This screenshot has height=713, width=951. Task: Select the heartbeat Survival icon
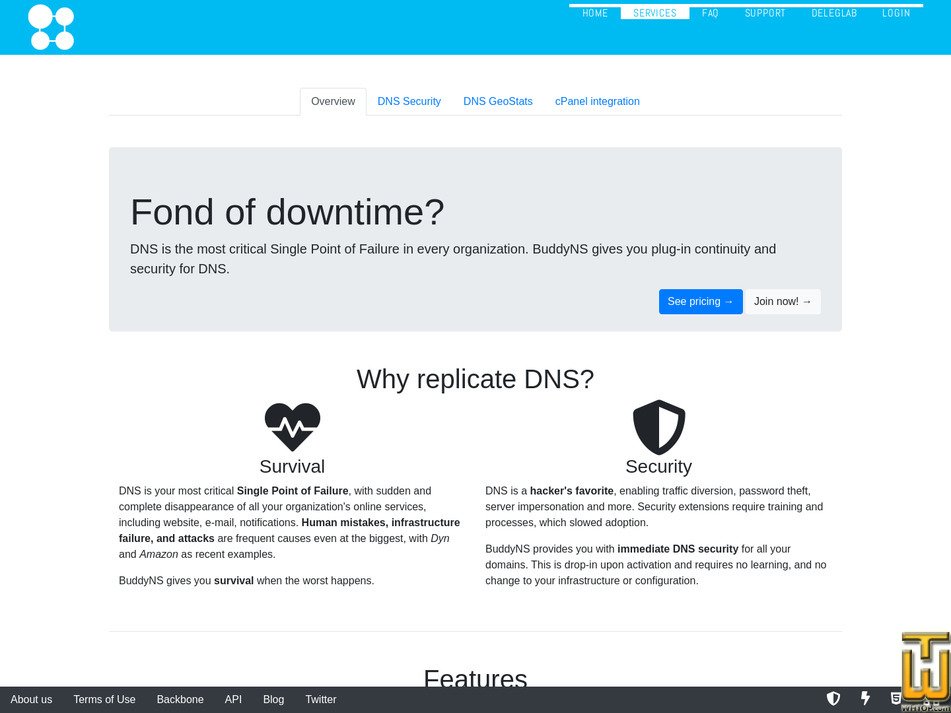tap(291, 427)
